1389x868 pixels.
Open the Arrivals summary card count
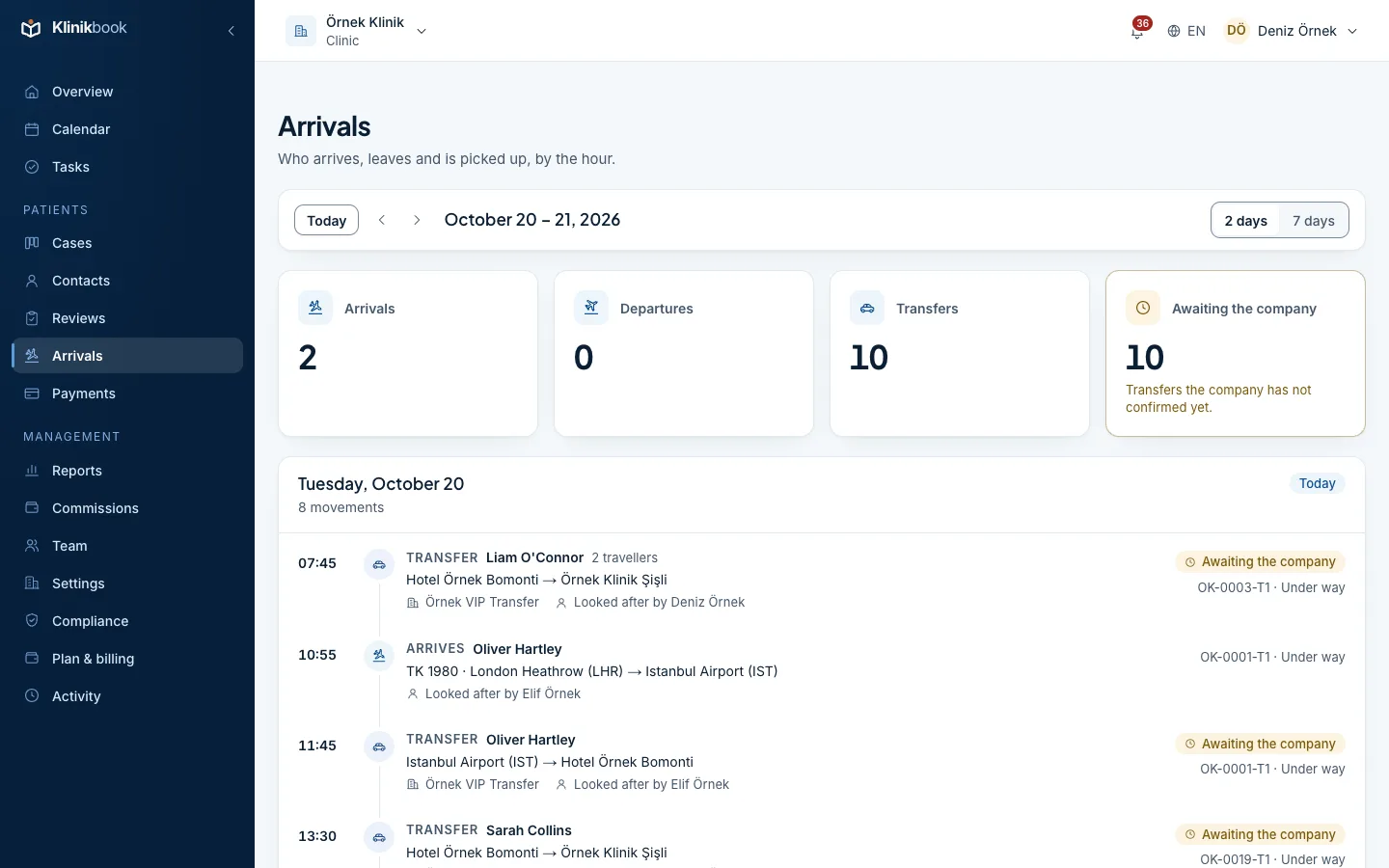(x=308, y=358)
